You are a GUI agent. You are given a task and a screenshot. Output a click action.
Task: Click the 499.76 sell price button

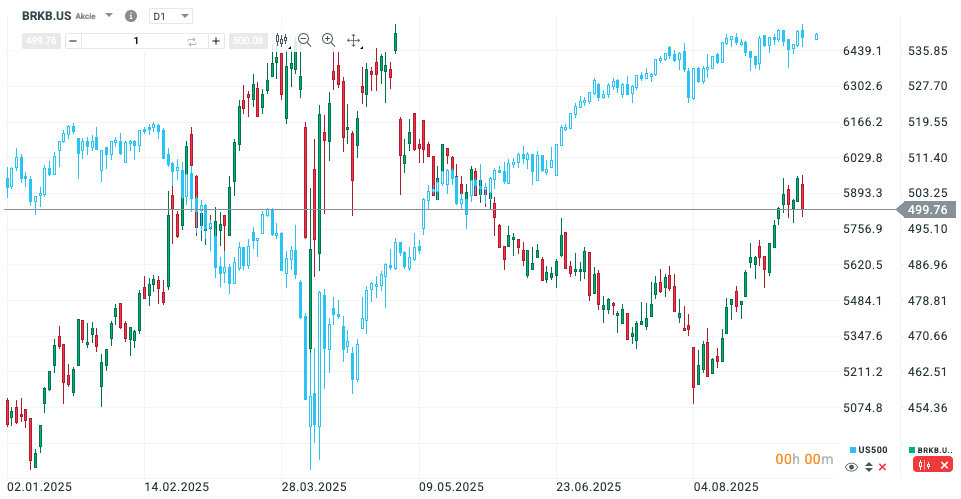tap(43, 41)
